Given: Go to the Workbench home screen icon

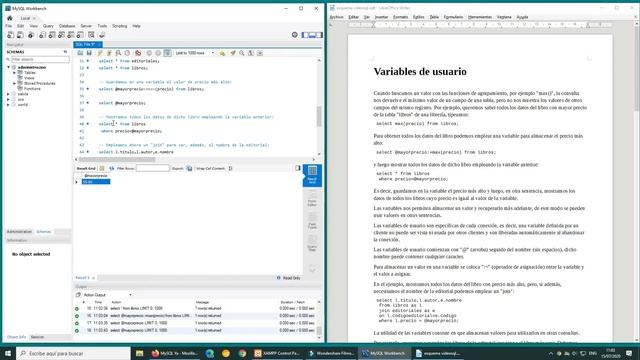Looking at the screenshot, I should tap(10, 18).
